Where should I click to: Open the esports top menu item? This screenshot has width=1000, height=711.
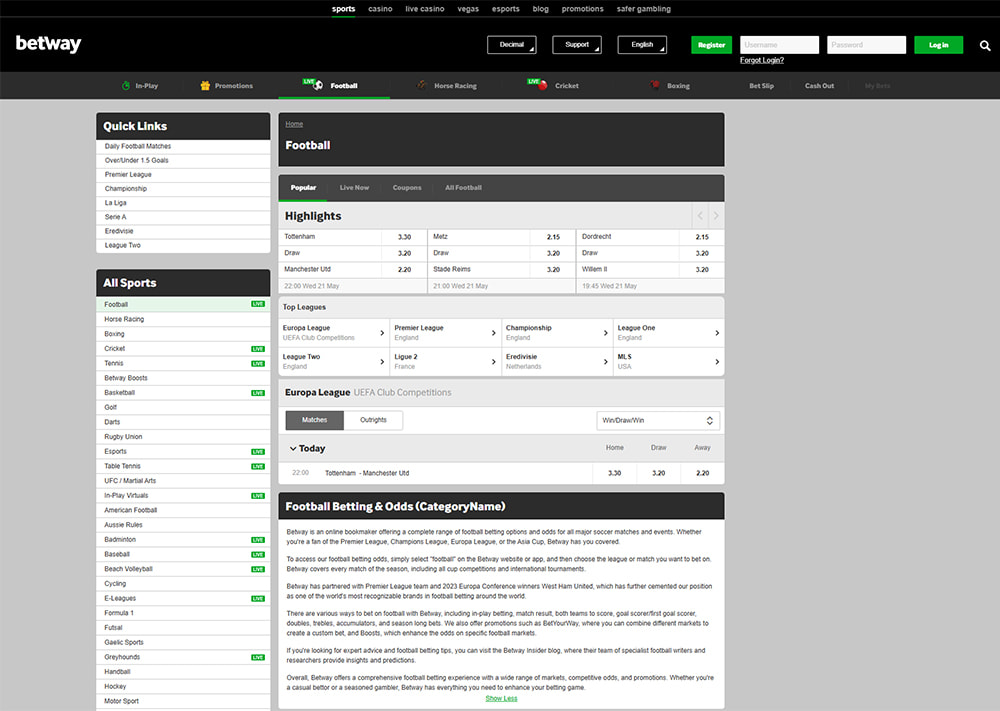(x=505, y=9)
